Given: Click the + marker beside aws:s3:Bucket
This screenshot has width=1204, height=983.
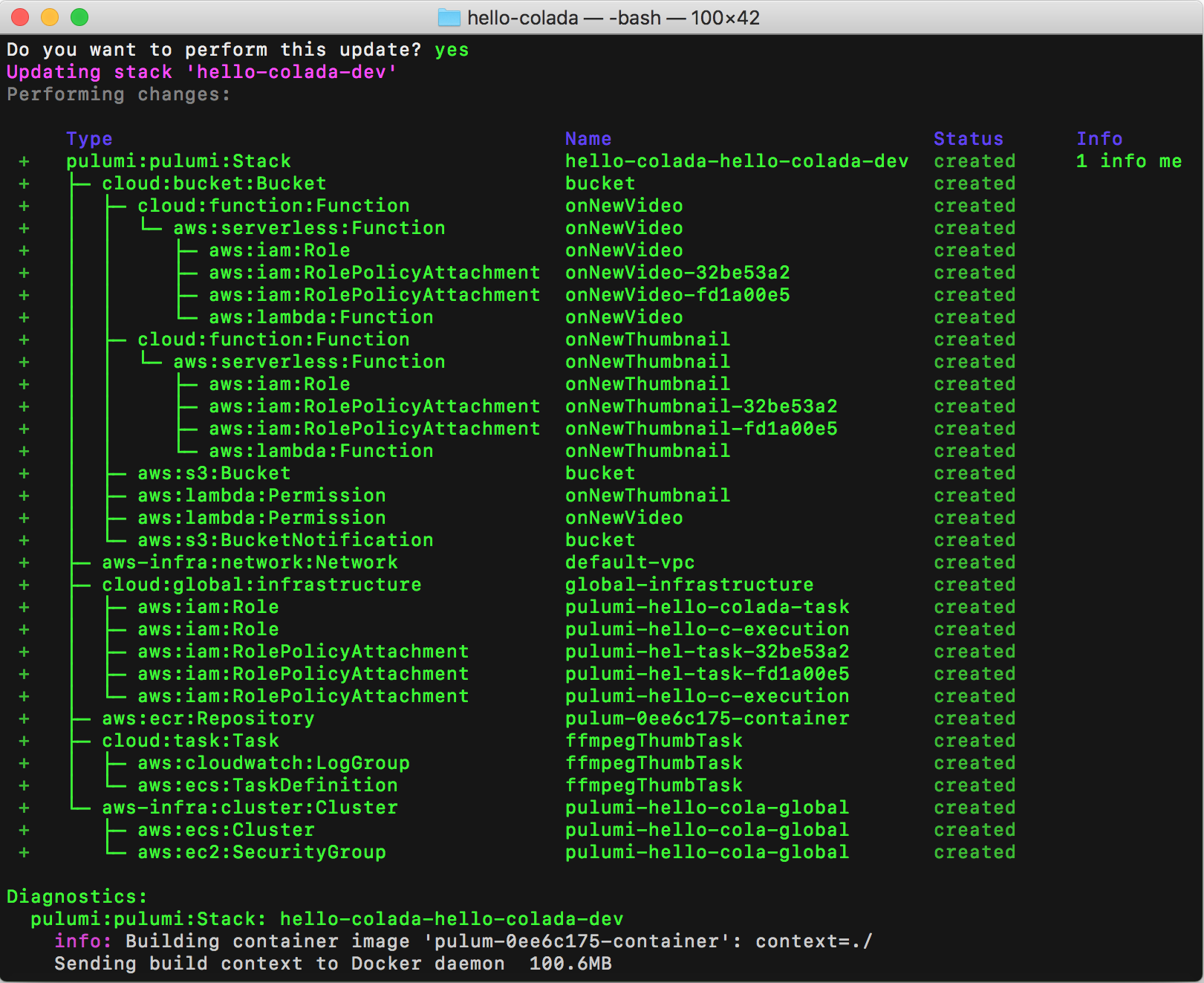Looking at the screenshot, I should [x=24, y=473].
